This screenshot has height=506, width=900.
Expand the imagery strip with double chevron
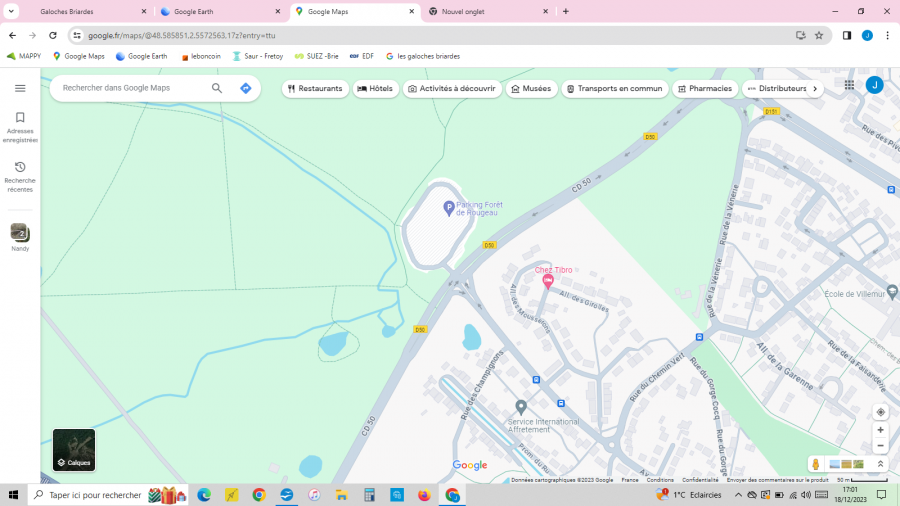click(881, 464)
